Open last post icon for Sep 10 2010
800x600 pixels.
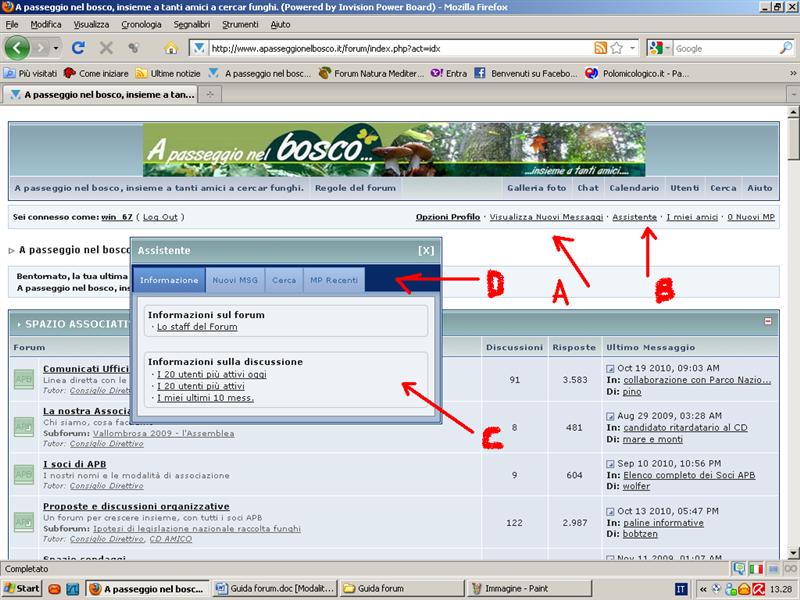click(x=610, y=464)
